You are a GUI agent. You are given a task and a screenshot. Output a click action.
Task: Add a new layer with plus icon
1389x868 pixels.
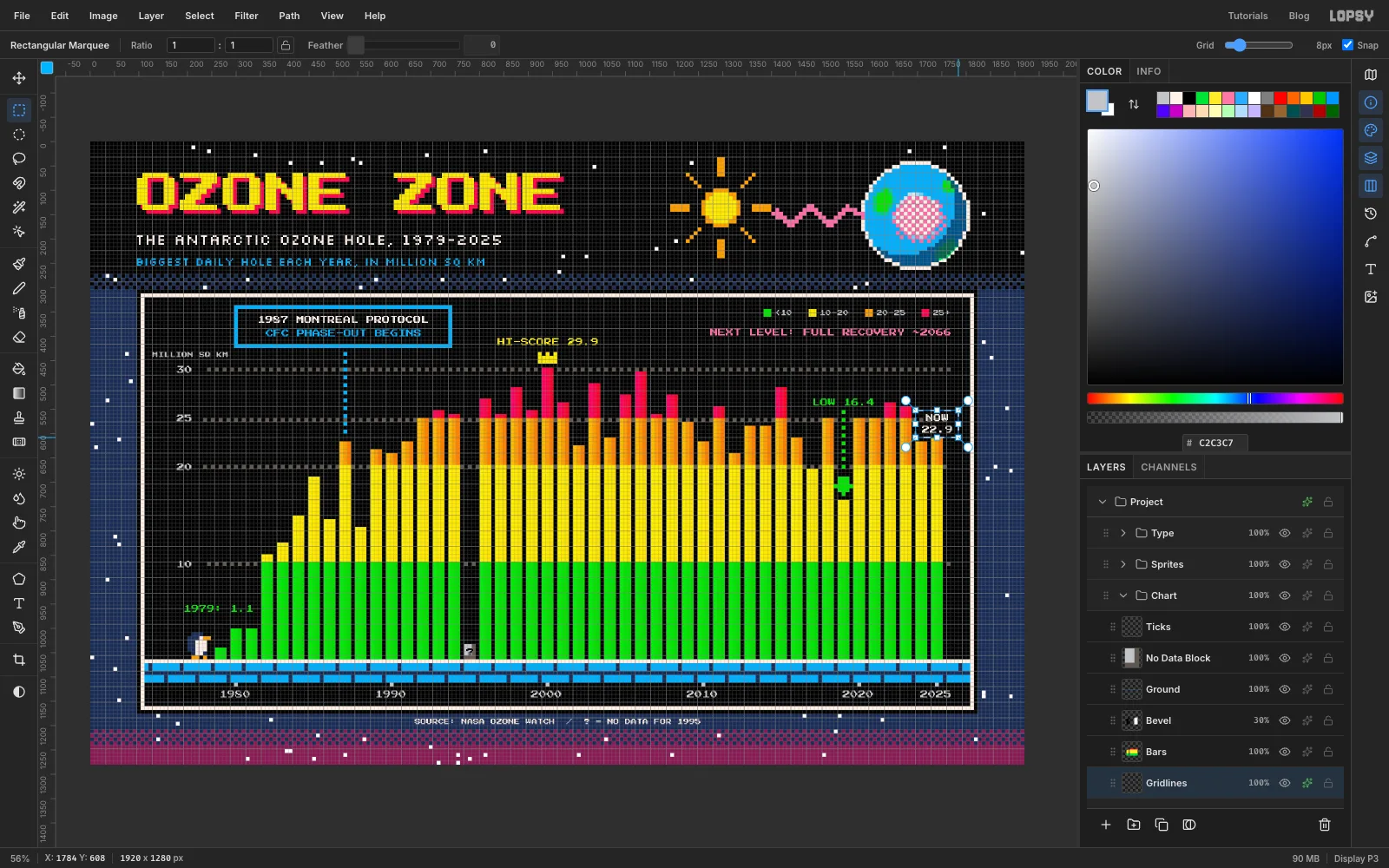tap(1106, 825)
